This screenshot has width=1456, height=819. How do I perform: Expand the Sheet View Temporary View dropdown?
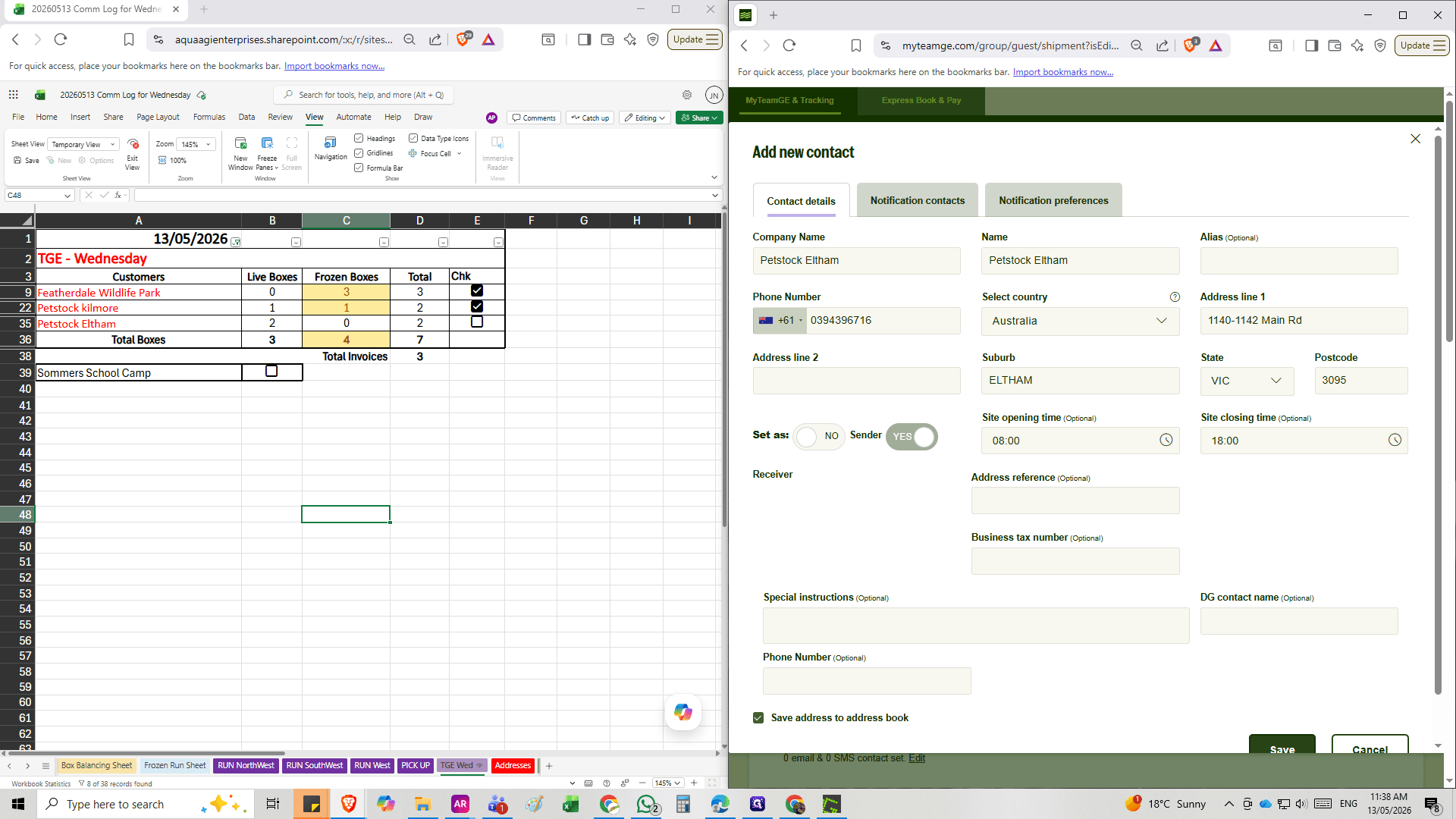click(x=83, y=144)
